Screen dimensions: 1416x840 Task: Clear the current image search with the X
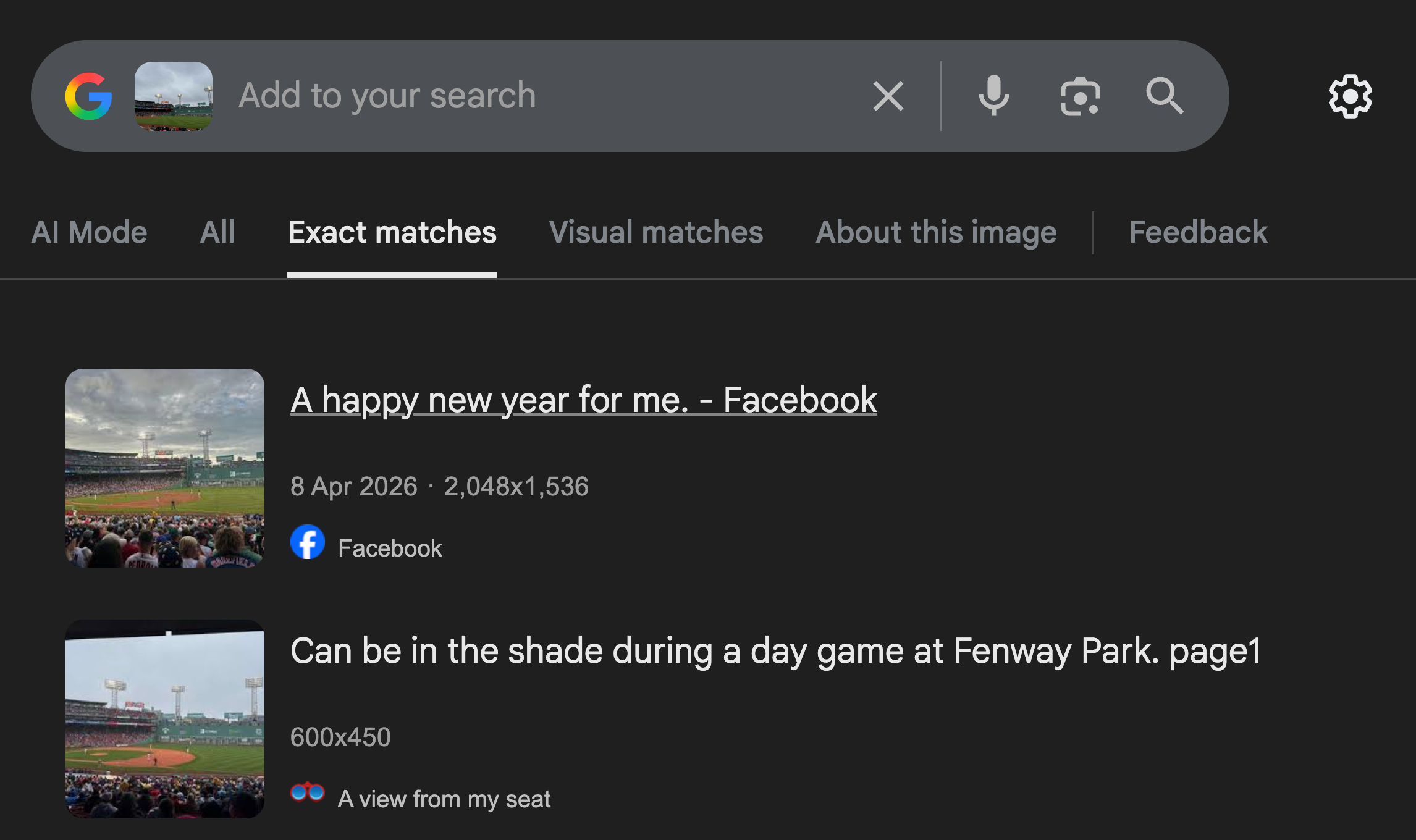point(887,95)
